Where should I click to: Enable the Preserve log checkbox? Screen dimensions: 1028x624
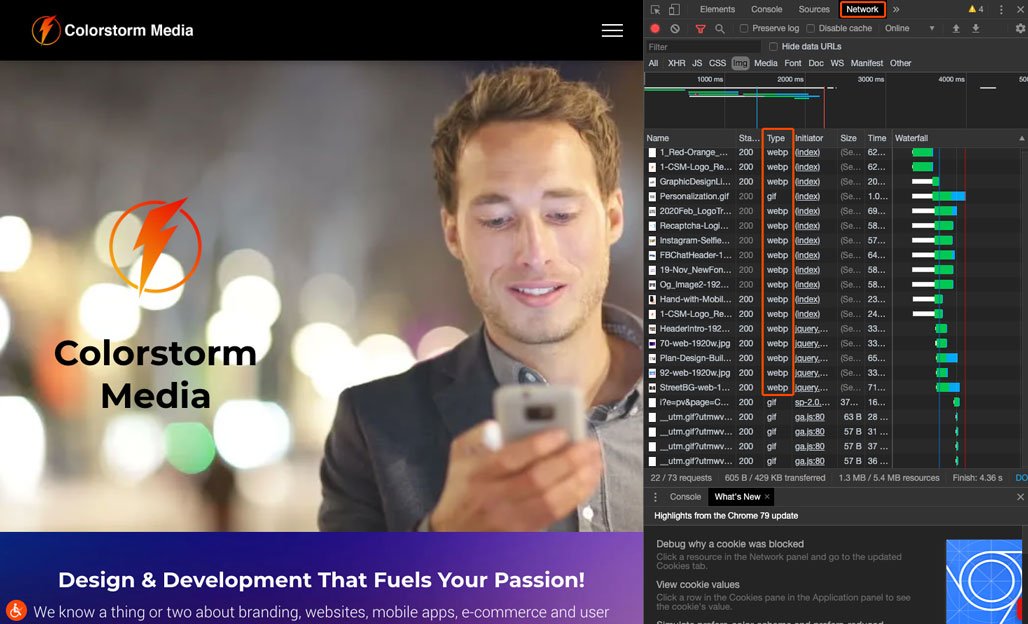click(744, 28)
